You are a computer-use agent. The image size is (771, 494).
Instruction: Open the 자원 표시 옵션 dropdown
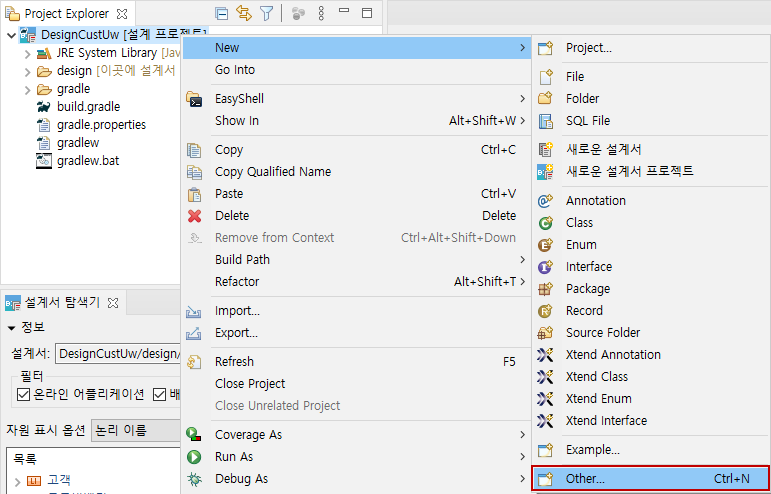point(135,430)
